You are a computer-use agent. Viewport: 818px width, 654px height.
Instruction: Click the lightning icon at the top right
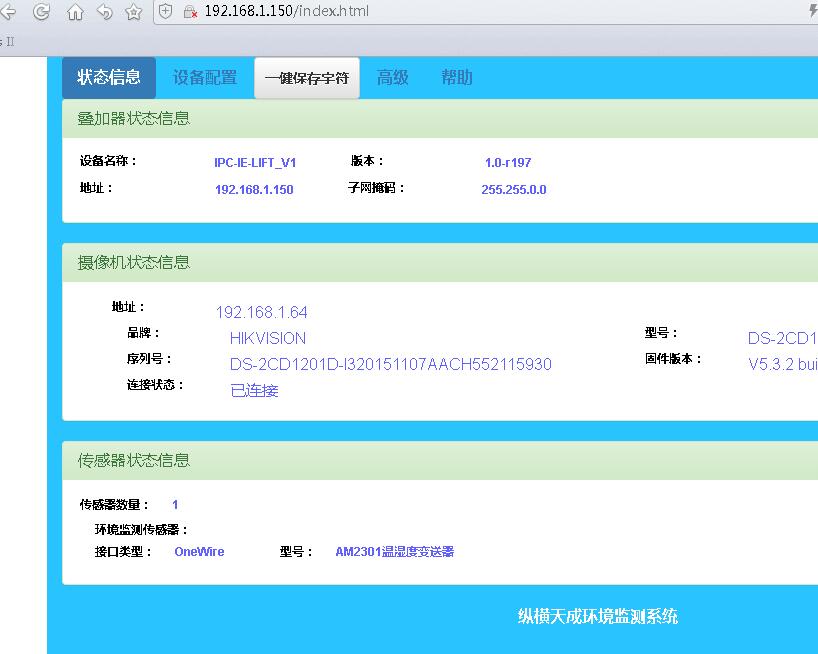click(812, 10)
